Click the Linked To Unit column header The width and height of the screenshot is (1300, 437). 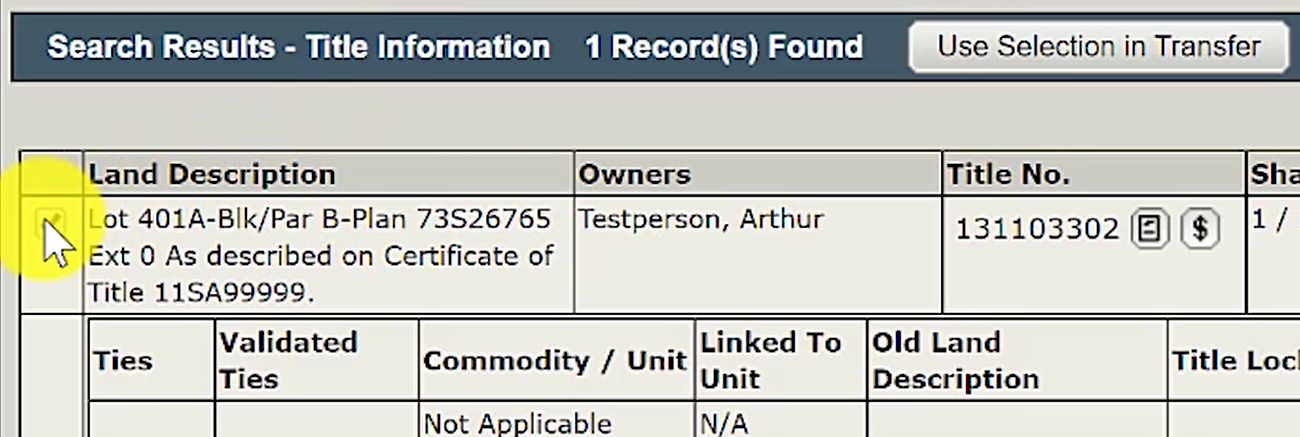click(x=771, y=360)
